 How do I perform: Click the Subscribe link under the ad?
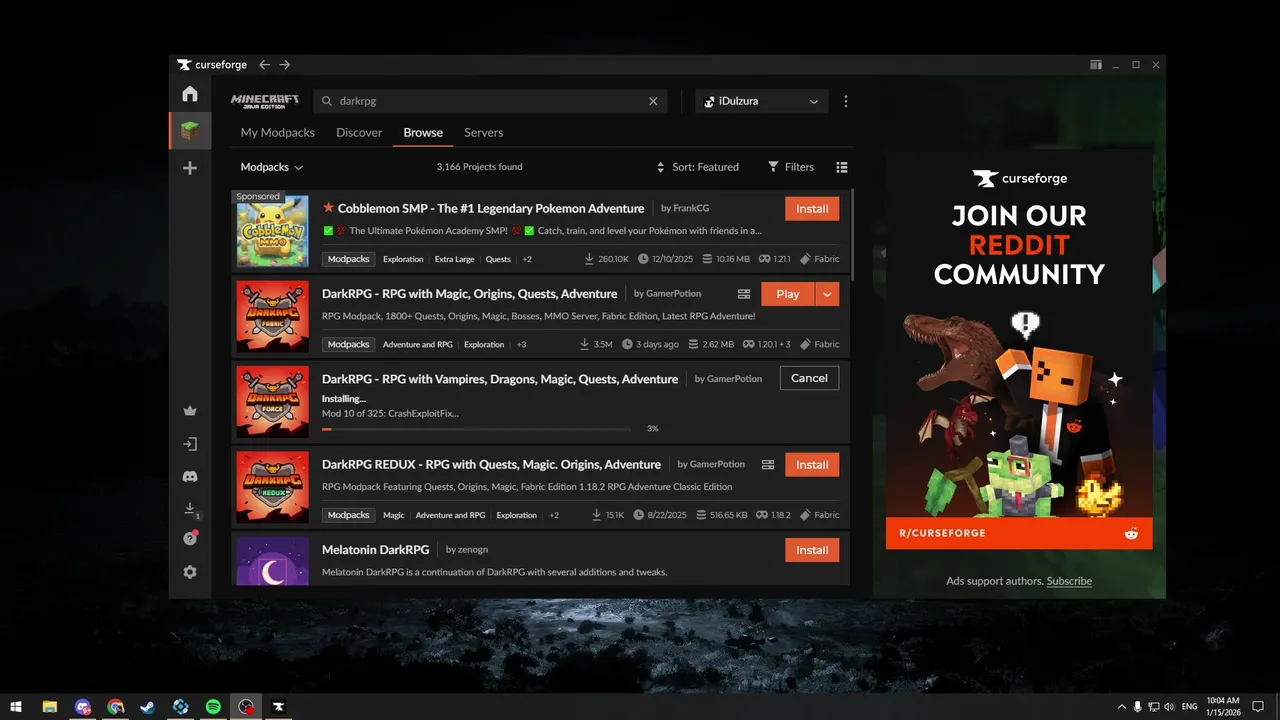(x=1069, y=581)
